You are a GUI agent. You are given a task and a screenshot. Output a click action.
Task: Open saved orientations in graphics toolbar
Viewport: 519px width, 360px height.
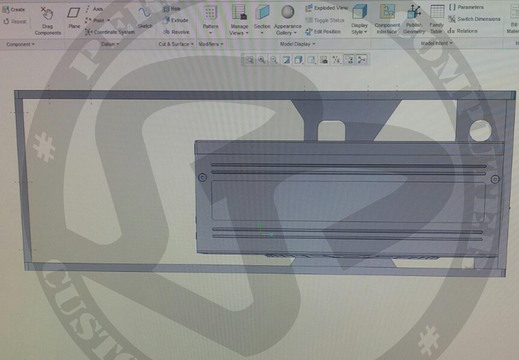coord(311,60)
